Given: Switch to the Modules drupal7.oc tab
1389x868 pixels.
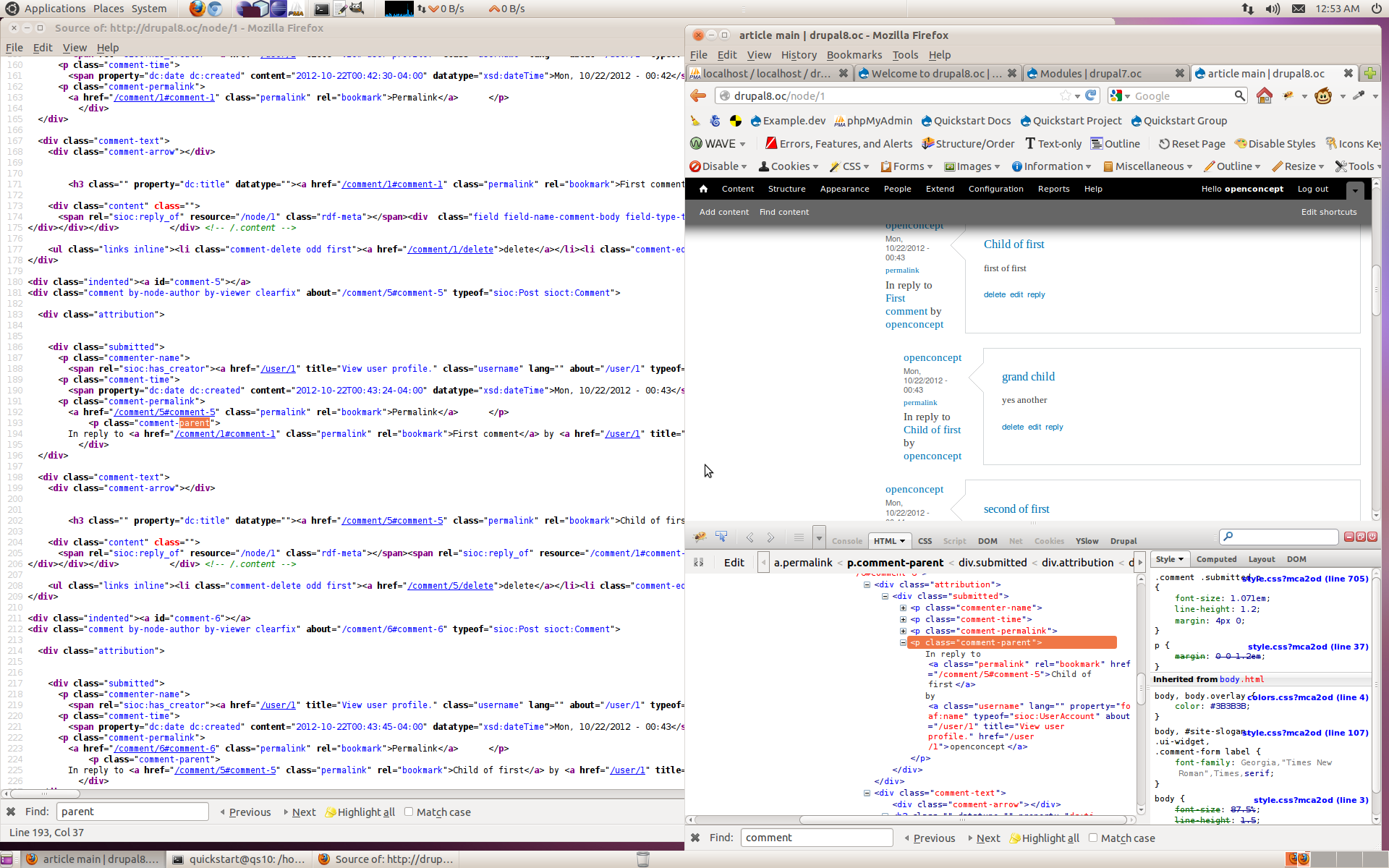Looking at the screenshot, I should pyautogui.click(x=1090, y=73).
